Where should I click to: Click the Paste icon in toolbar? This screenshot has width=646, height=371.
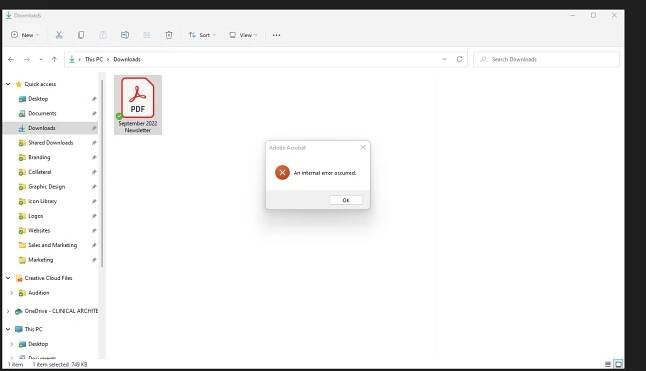(x=103, y=35)
